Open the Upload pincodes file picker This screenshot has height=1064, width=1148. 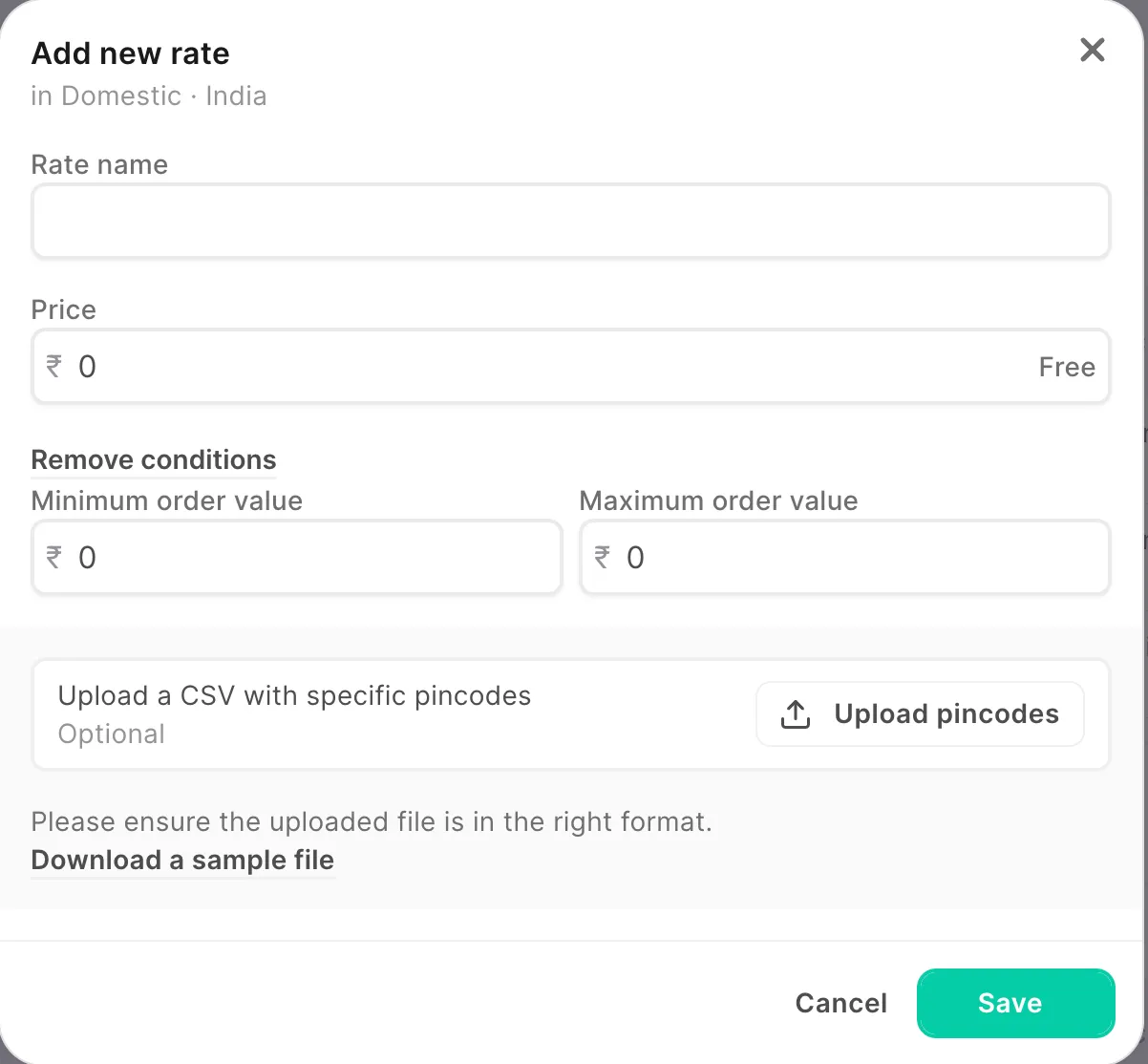click(921, 713)
